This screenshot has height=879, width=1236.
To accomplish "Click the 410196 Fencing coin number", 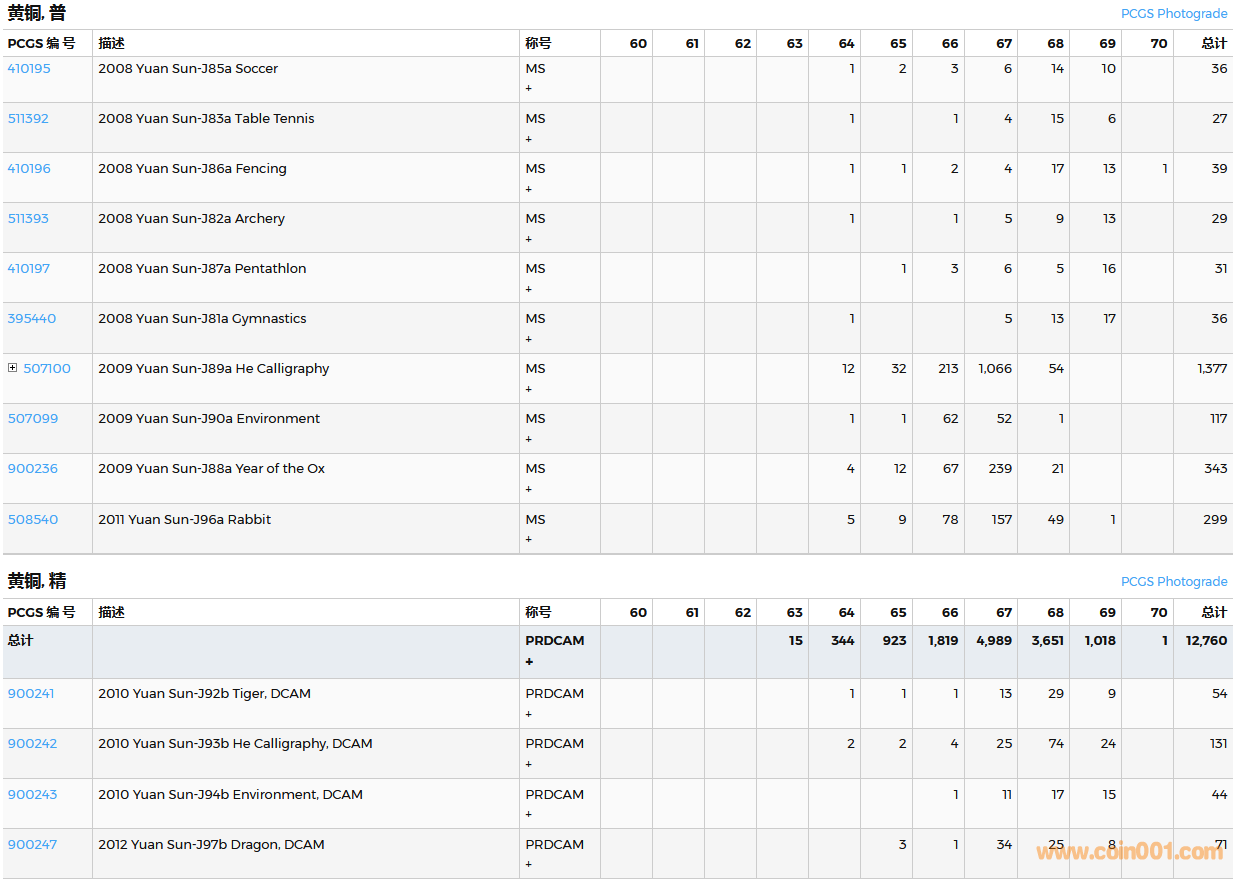I will pos(29,169).
